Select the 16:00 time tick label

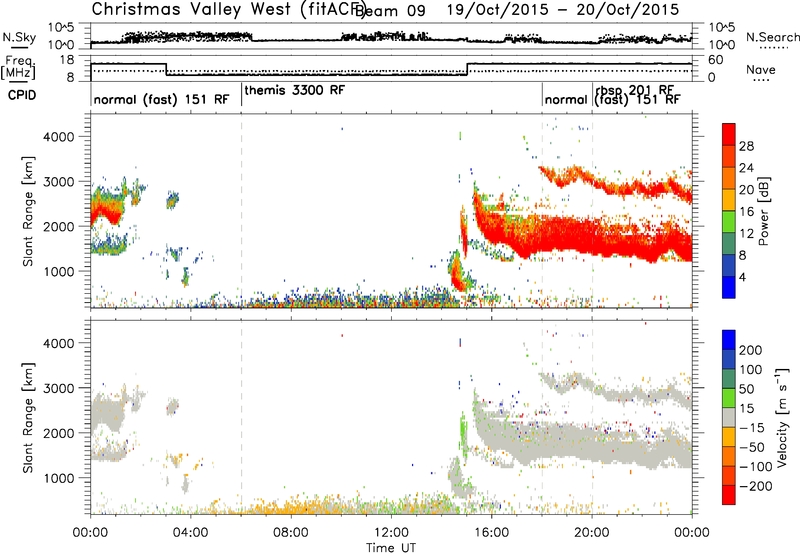[491, 533]
